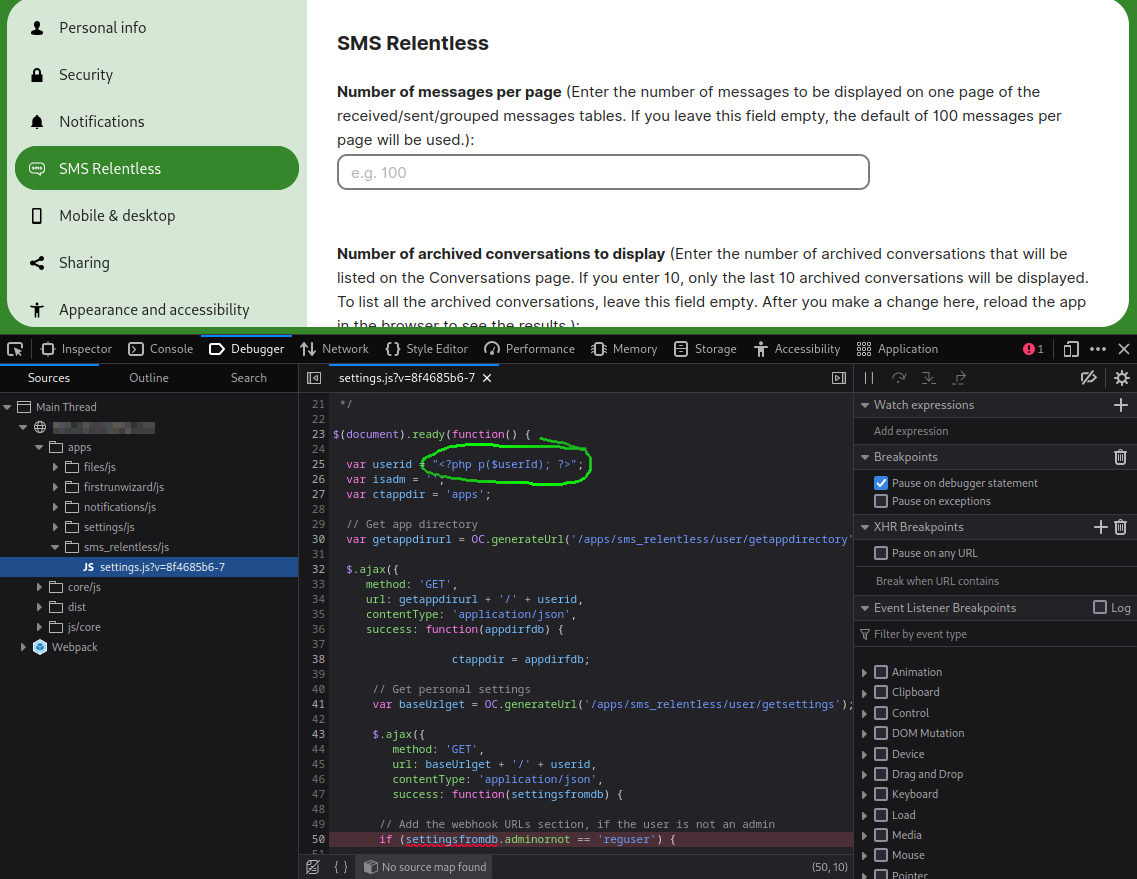Click the pretty print braces icon

[341, 867]
